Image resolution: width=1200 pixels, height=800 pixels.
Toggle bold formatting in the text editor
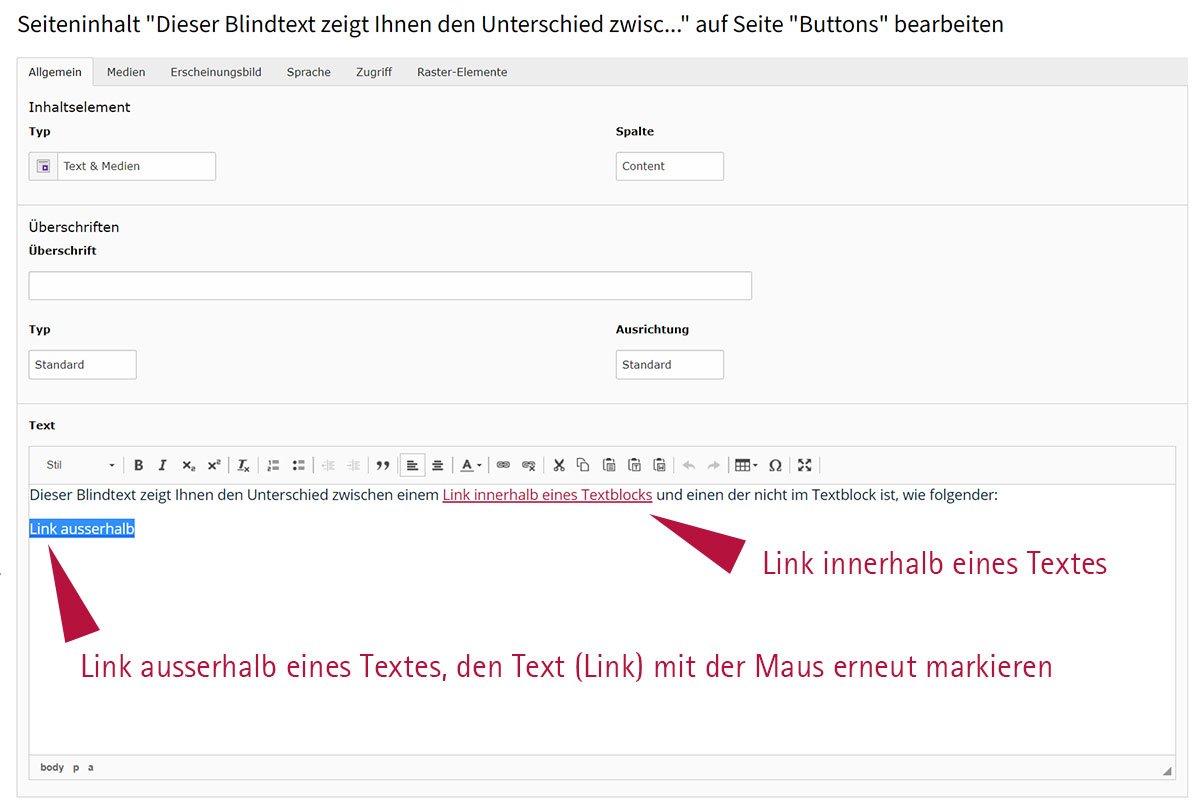[138, 465]
